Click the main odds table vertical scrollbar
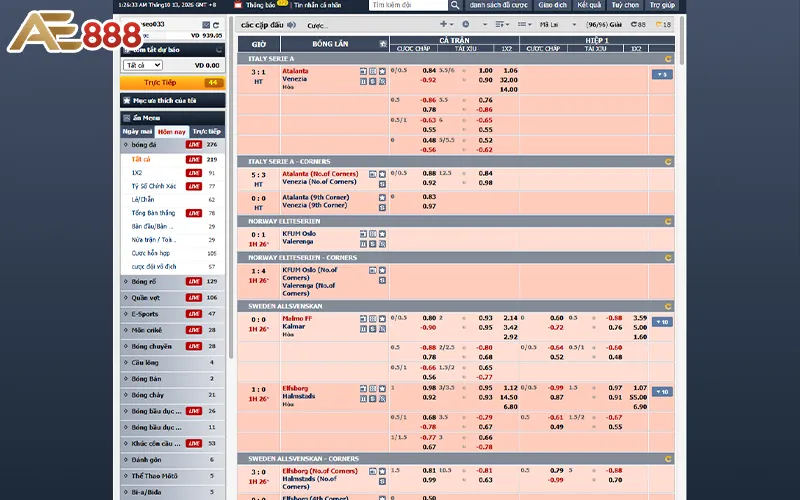The image size is (800, 500). click(x=682, y=41)
